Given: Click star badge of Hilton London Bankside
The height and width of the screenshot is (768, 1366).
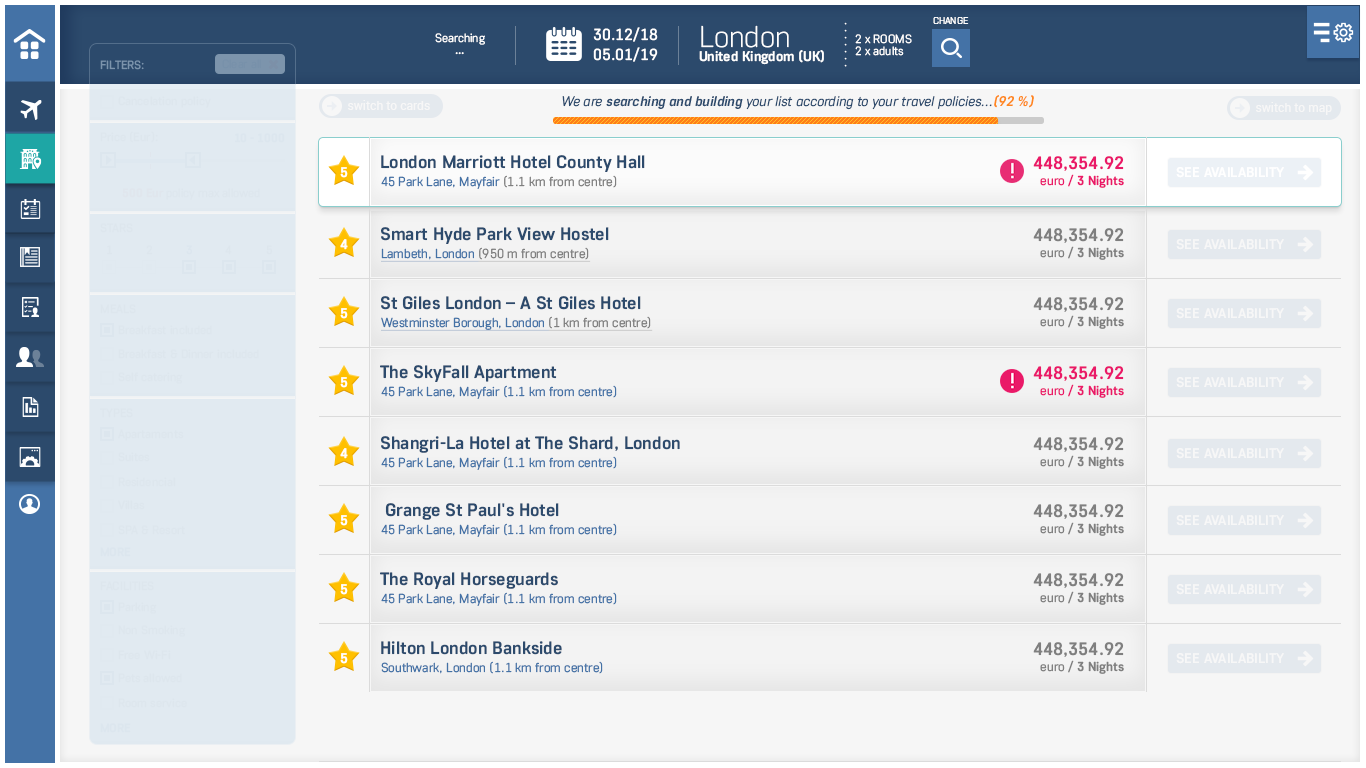Looking at the screenshot, I should pyautogui.click(x=344, y=657).
